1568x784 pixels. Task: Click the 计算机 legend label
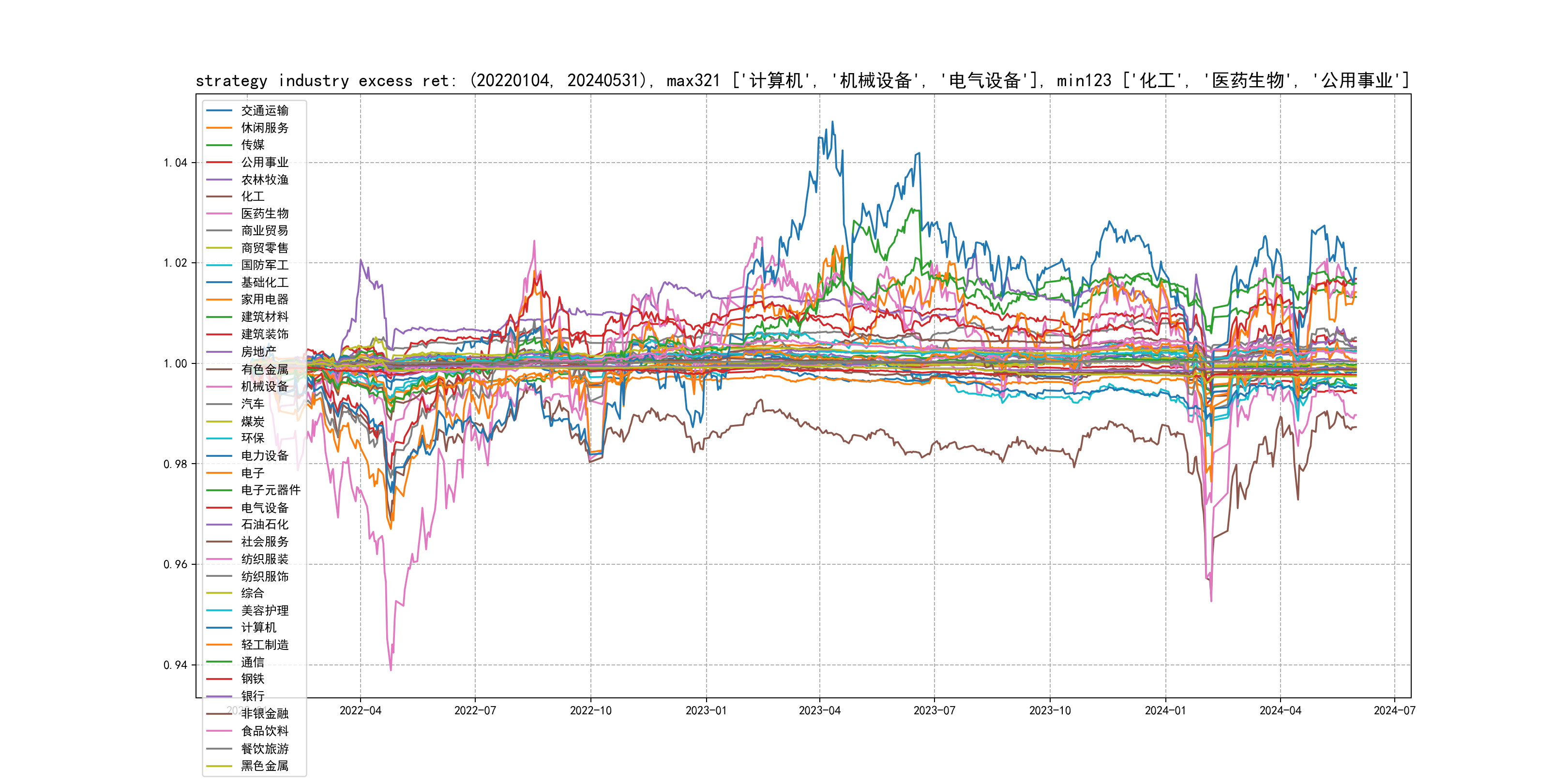tap(258, 628)
